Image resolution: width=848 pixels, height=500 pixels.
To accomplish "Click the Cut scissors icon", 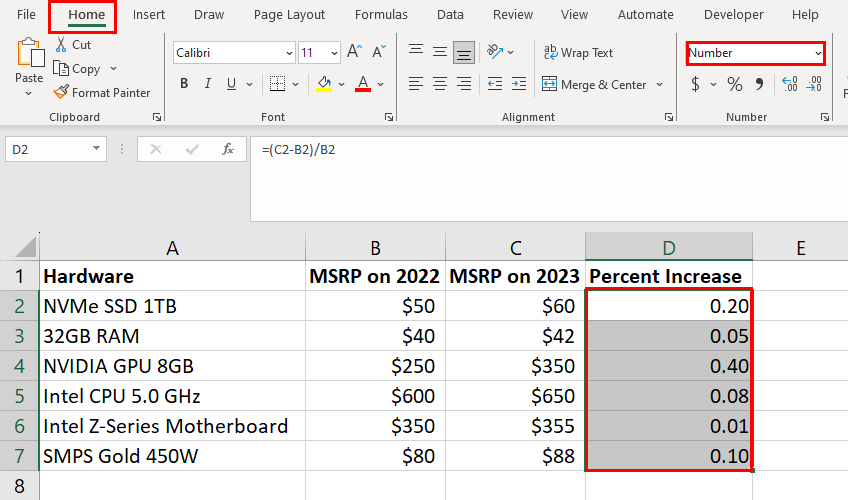I will pos(61,44).
